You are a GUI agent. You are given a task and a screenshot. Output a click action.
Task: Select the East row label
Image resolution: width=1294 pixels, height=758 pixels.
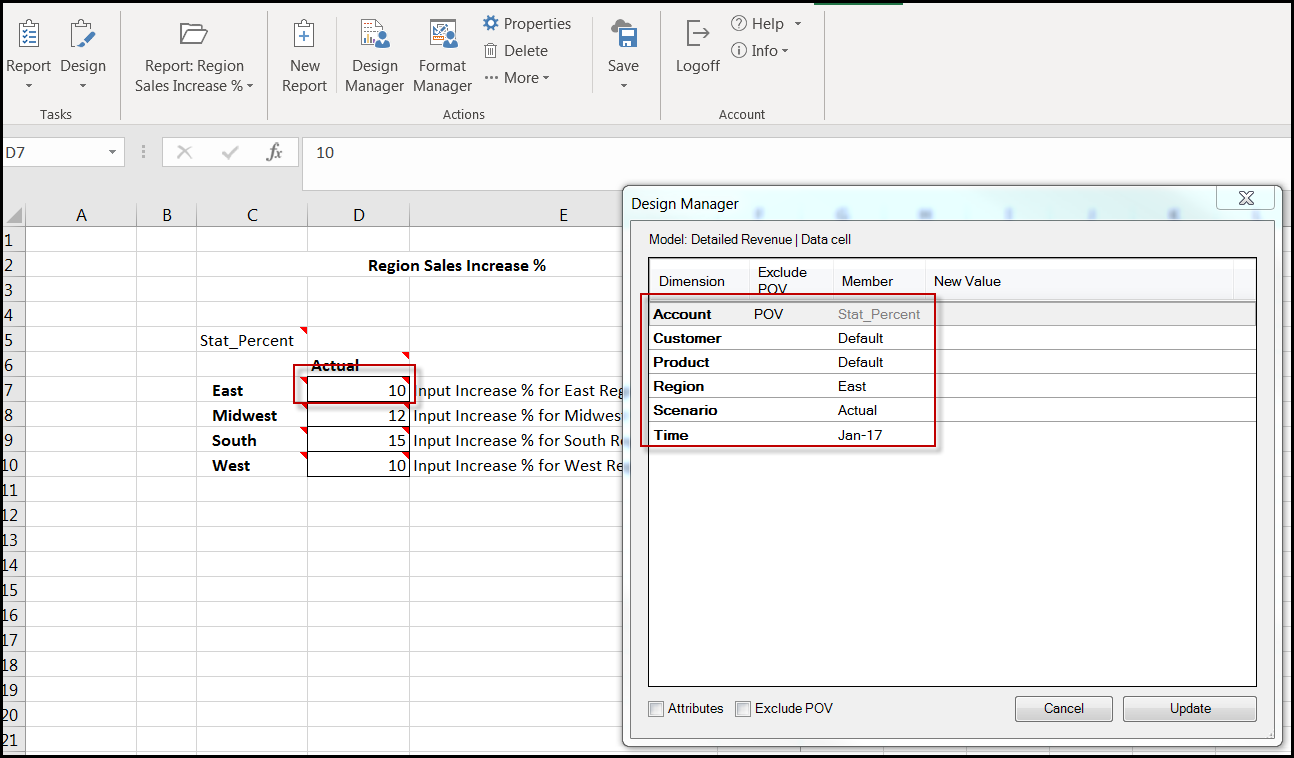coord(252,390)
